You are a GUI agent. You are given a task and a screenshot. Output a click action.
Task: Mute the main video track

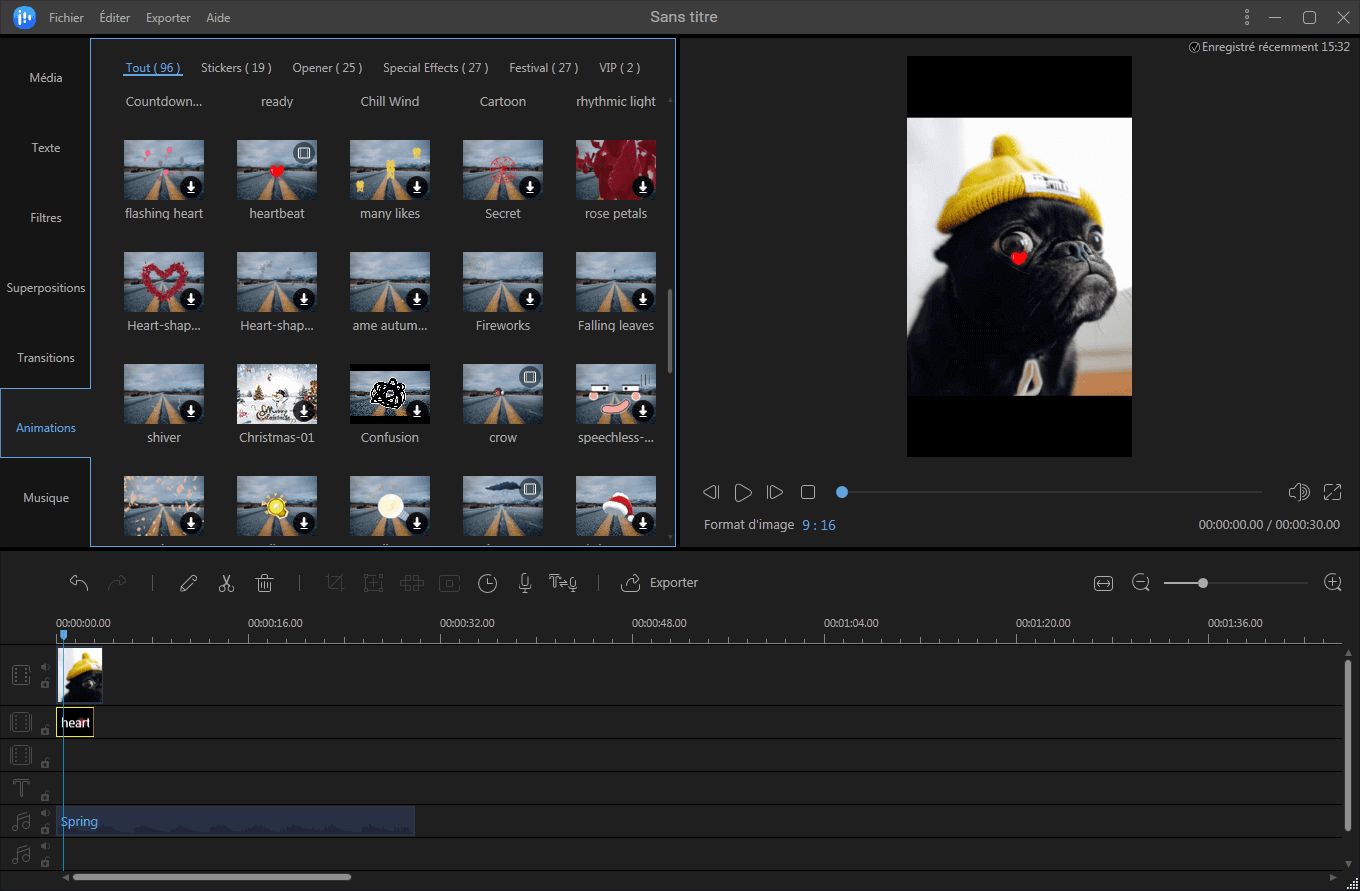(45, 667)
